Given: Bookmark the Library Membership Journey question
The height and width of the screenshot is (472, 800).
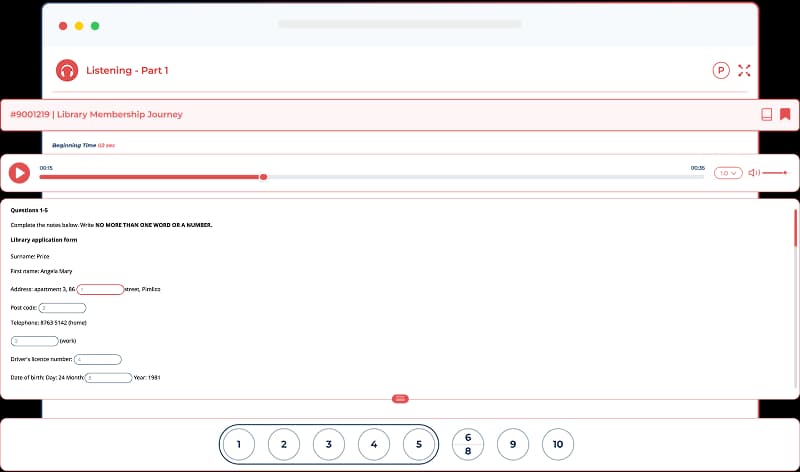Looking at the screenshot, I should coord(785,114).
